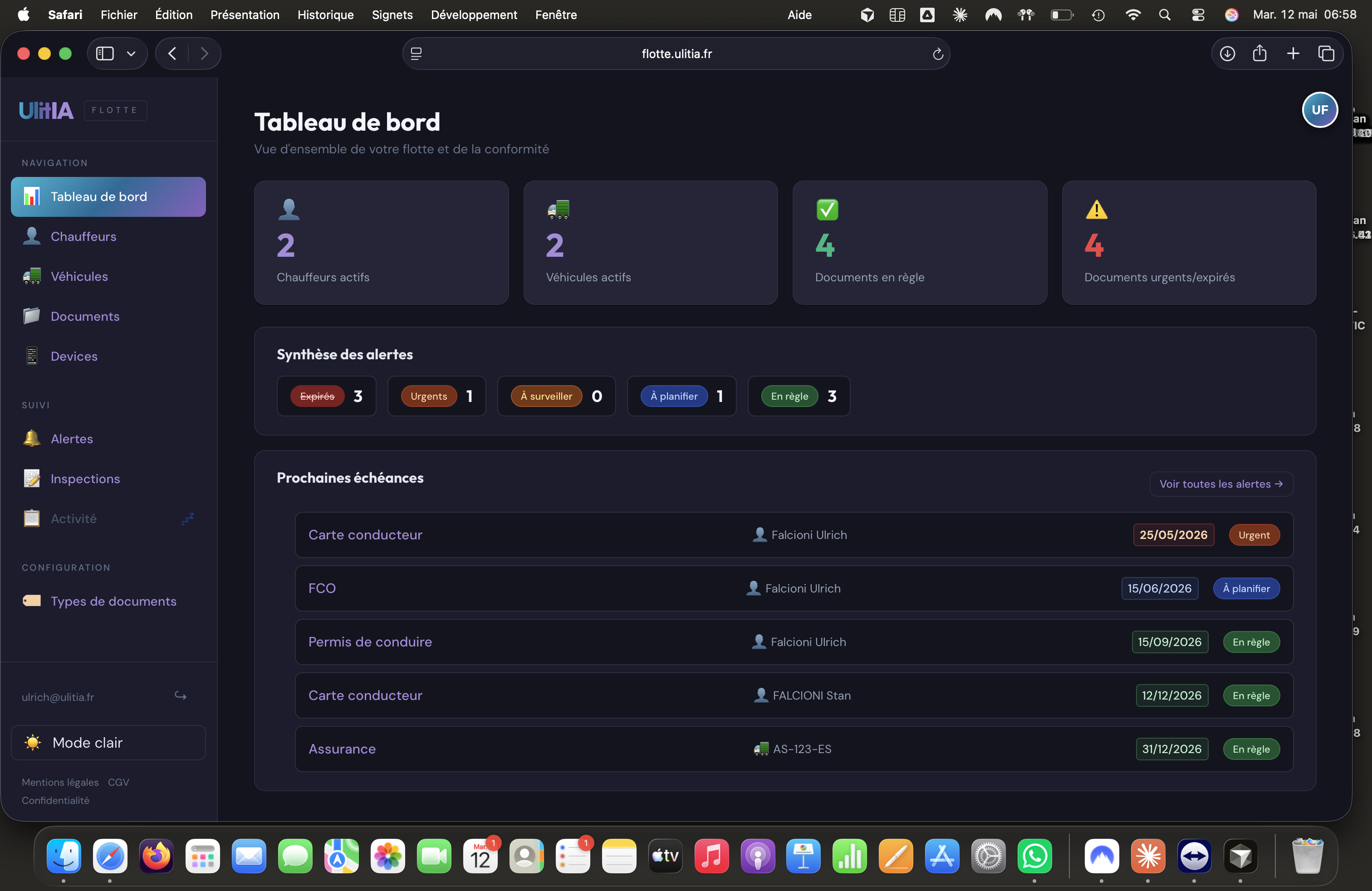Open the Édition menu
1372x891 pixels.
point(173,15)
